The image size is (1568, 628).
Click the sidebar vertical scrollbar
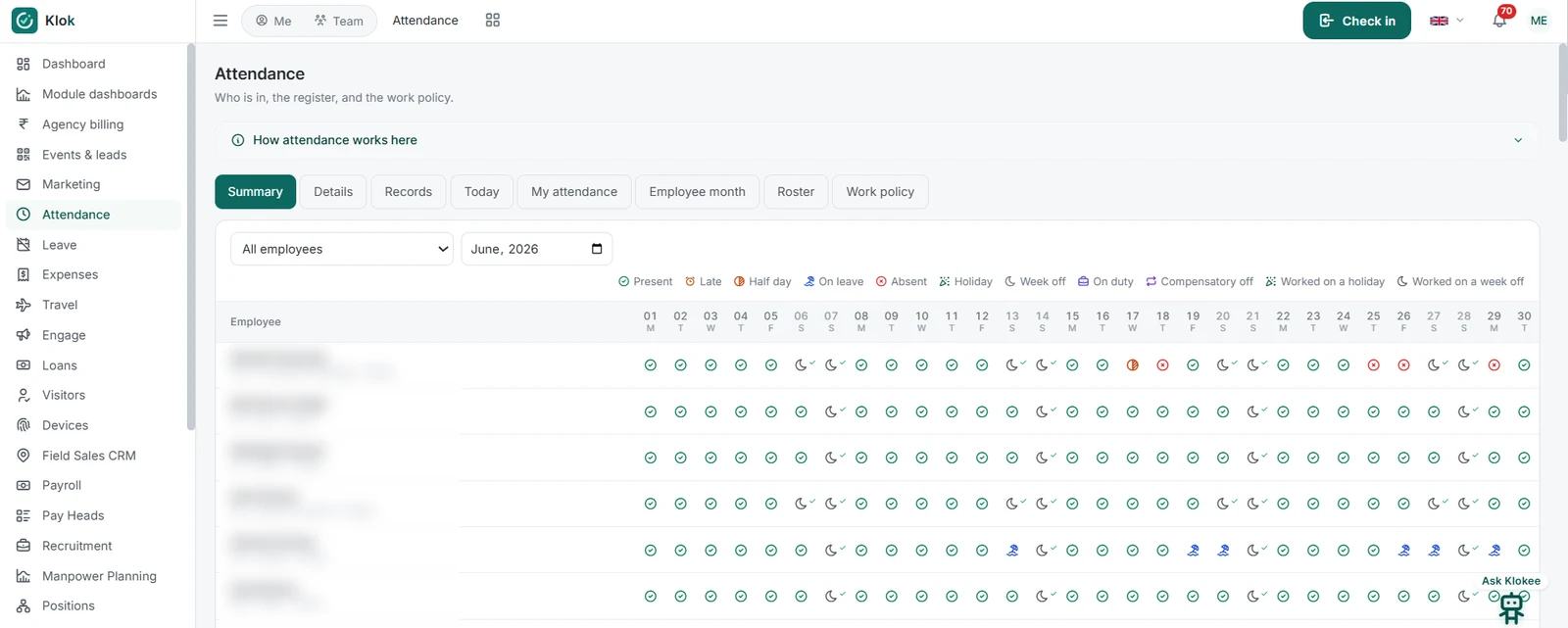(190, 235)
